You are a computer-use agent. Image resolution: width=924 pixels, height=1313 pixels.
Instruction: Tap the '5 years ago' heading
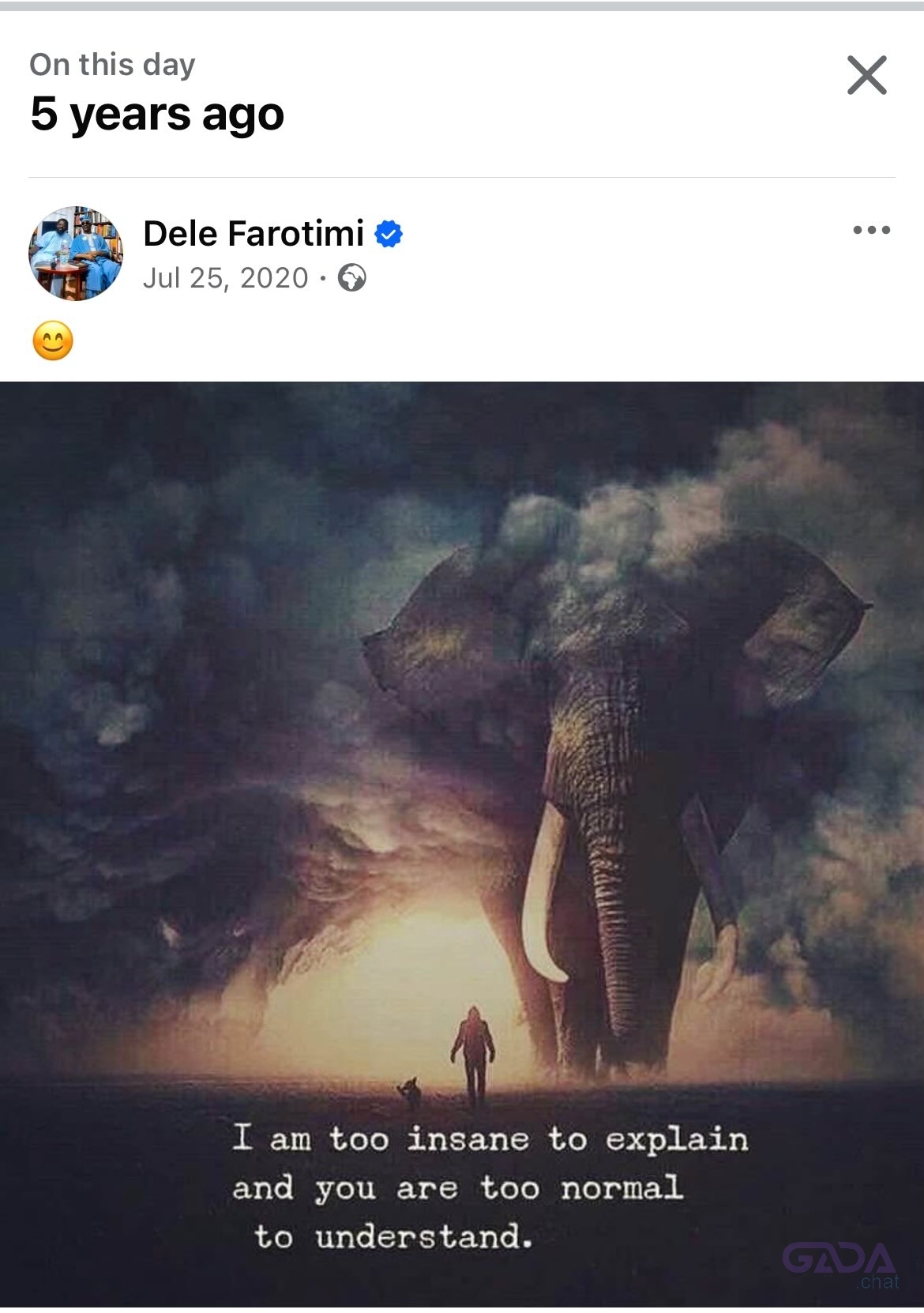point(157,114)
